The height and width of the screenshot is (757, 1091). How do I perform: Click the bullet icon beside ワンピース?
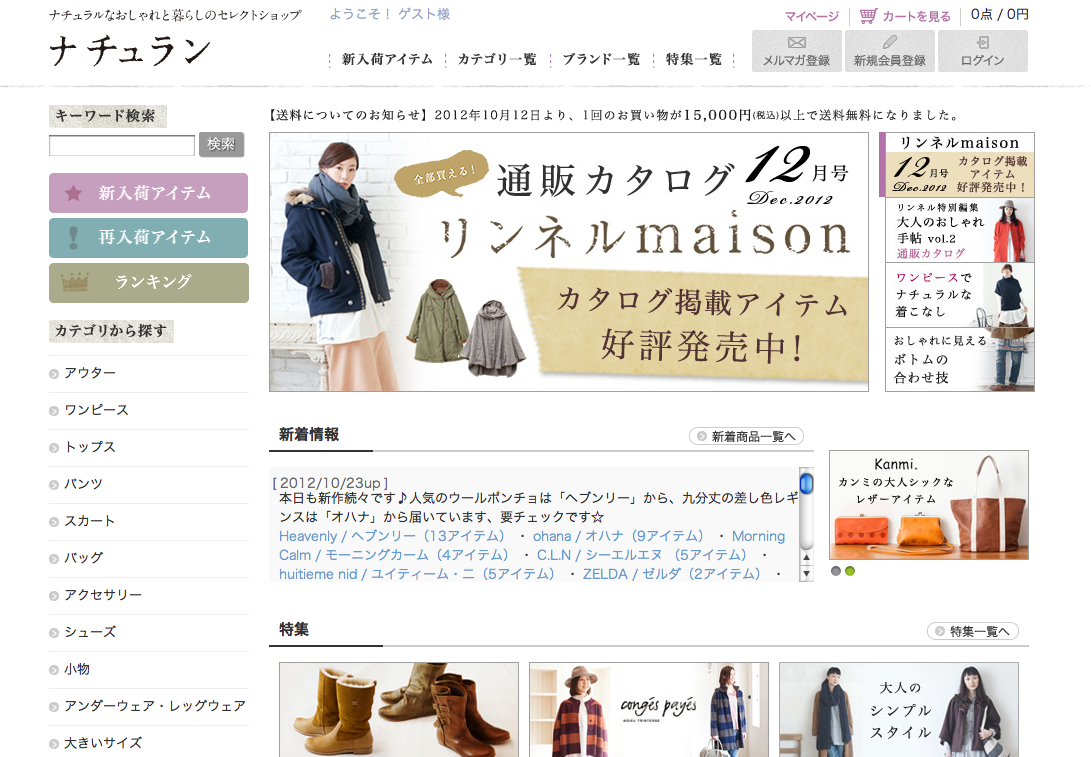coord(54,411)
